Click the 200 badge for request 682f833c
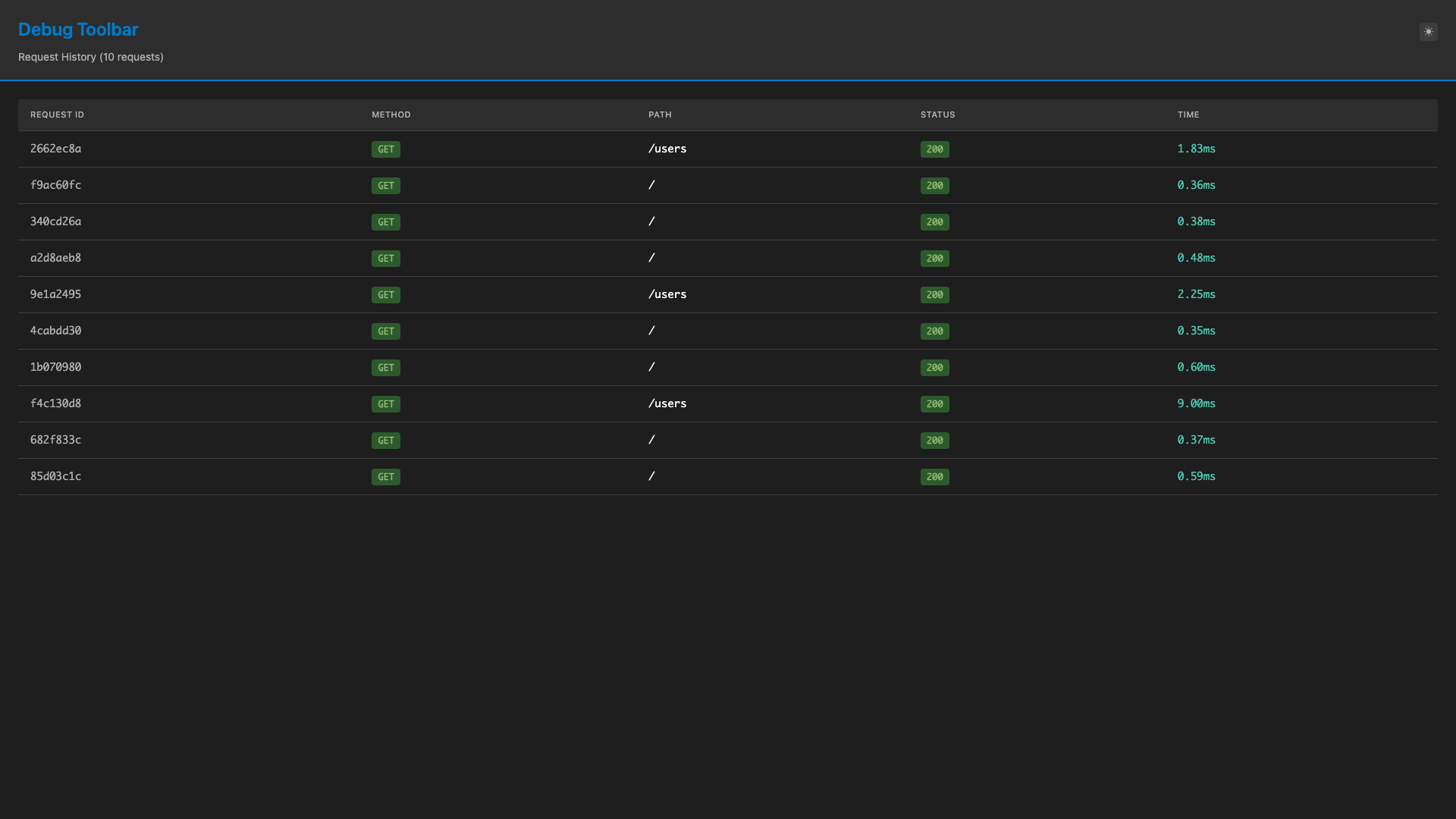 [934, 441]
